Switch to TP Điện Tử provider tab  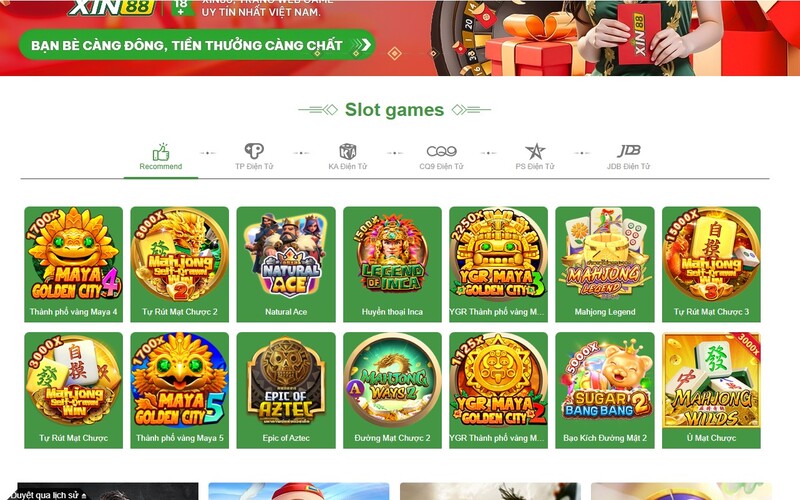point(254,157)
